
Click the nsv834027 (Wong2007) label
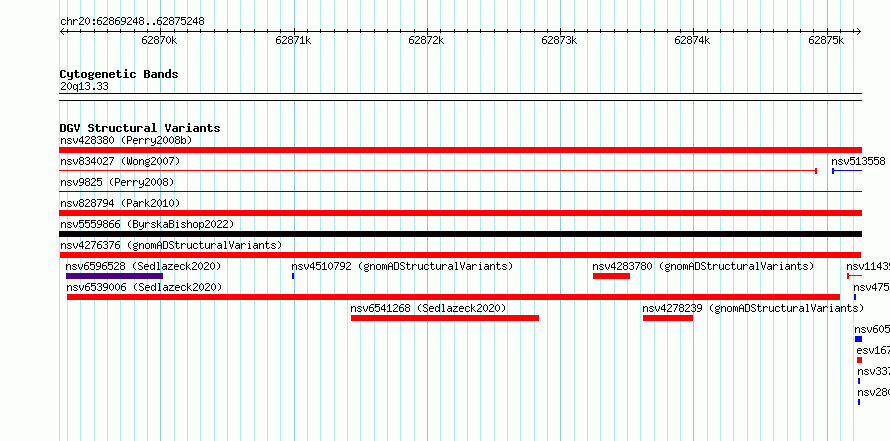point(120,161)
